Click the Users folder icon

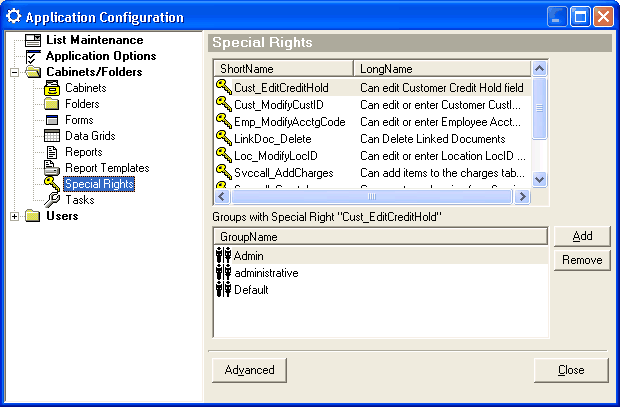(33, 216)
